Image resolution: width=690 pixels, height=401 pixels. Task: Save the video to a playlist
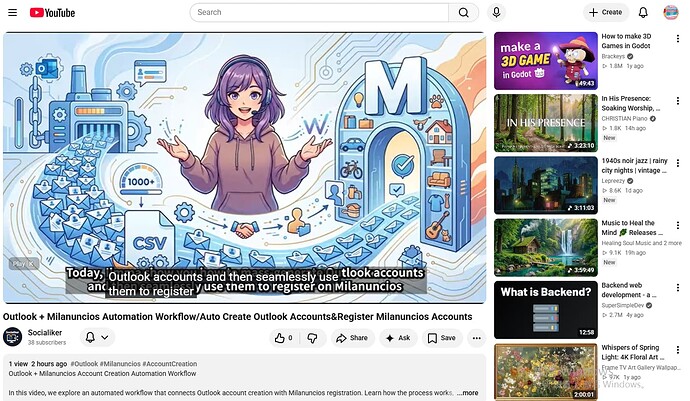point(442,338)
